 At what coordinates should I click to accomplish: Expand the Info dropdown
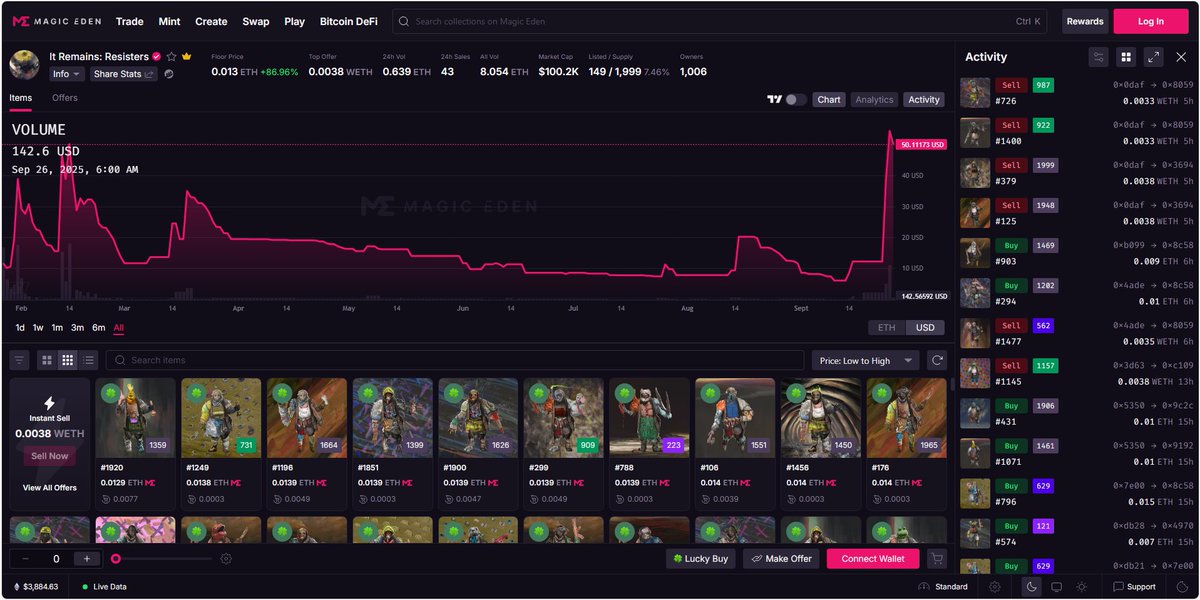(66, 74)
